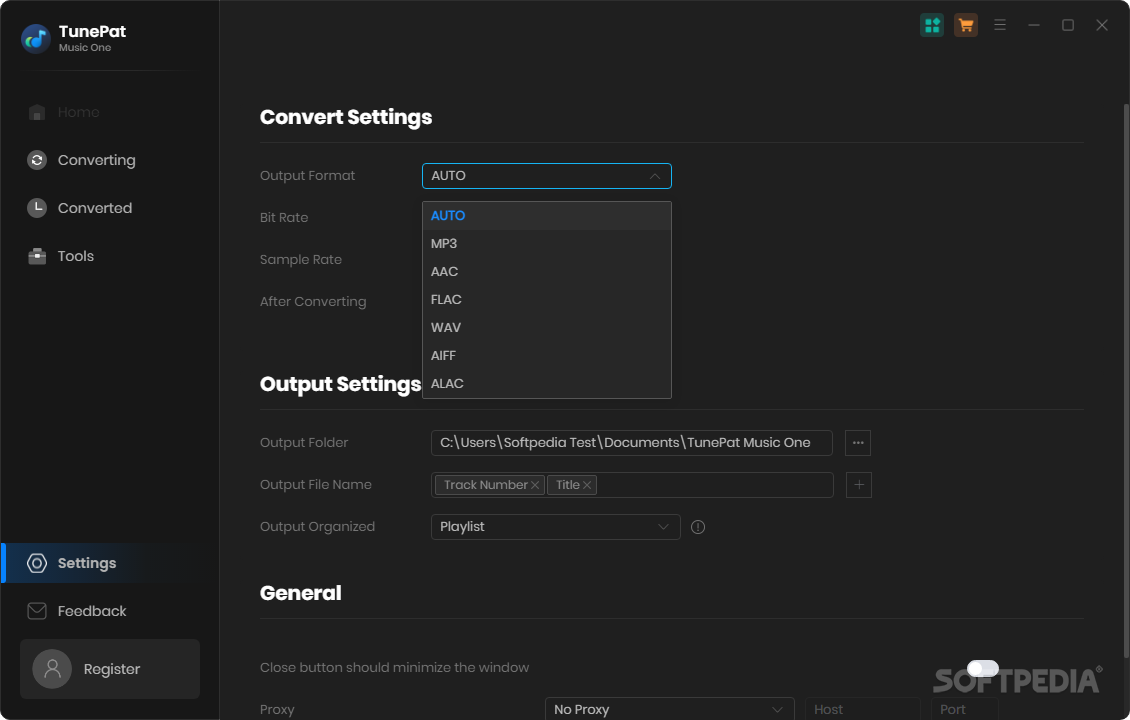The image size is (1130, 720).
Task: Click the Settings gear icon
Action: 37,563
